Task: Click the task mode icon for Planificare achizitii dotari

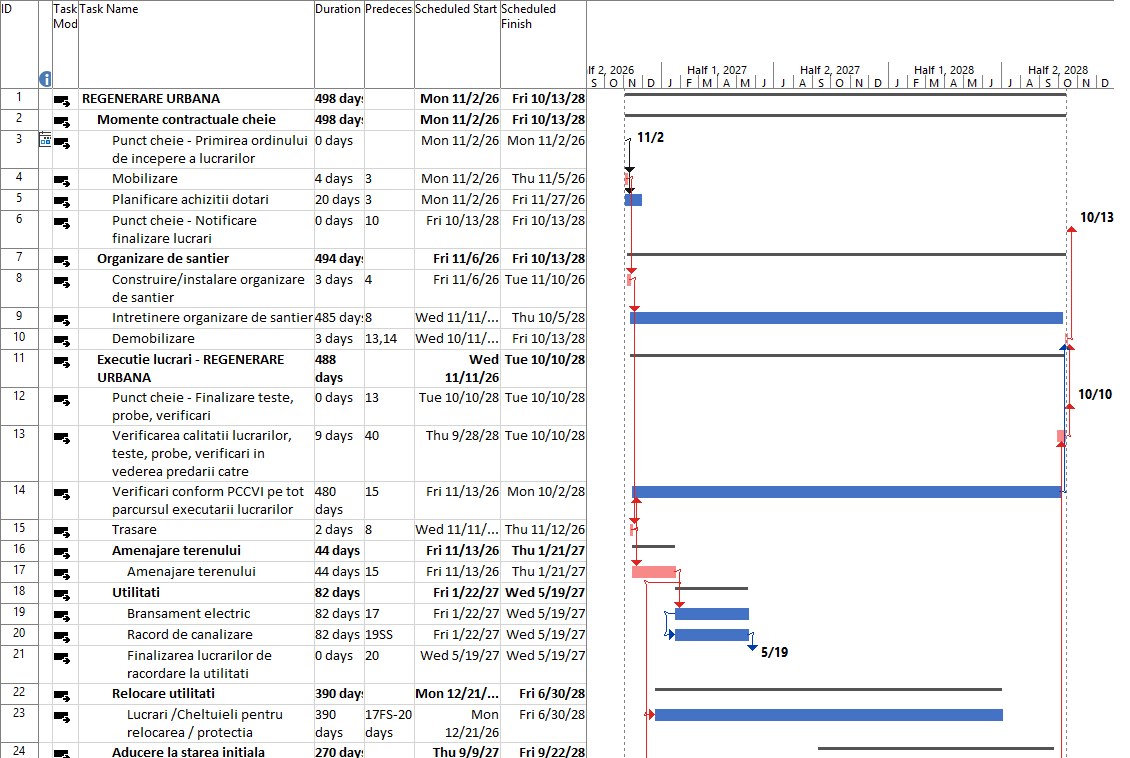Action: [x=62, y=202]
